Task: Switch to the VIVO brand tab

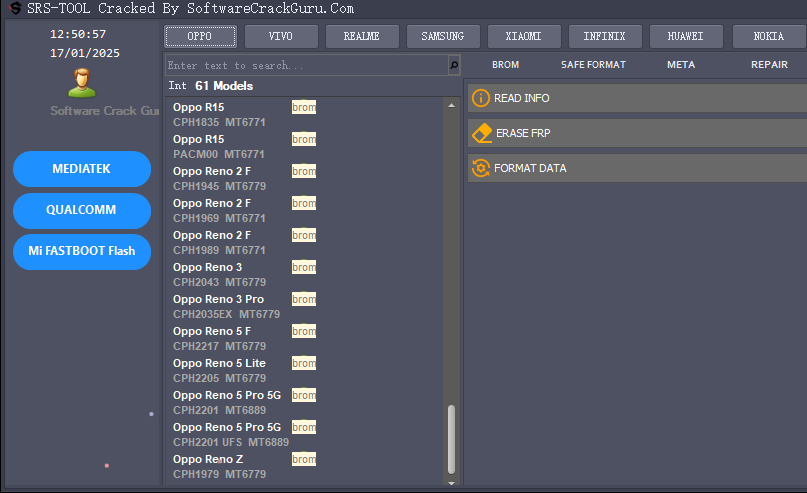Action: click(x=281, y=37)
